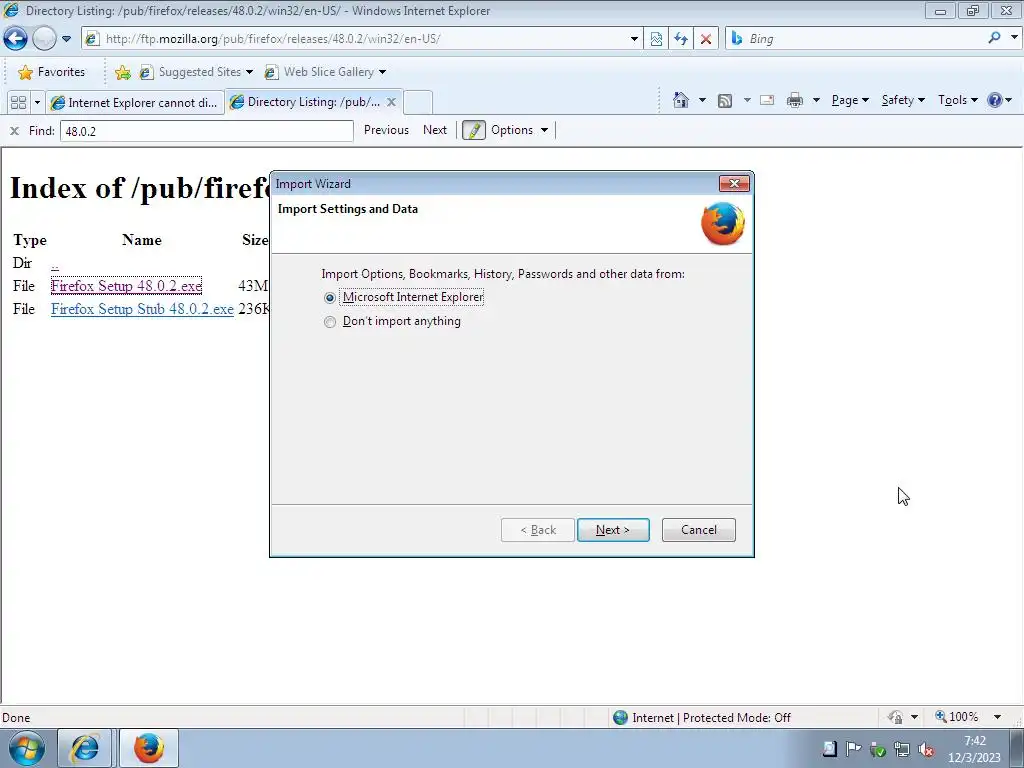Open parent directory '..' link
The image size is (1024, 768).
pos(55,263)
